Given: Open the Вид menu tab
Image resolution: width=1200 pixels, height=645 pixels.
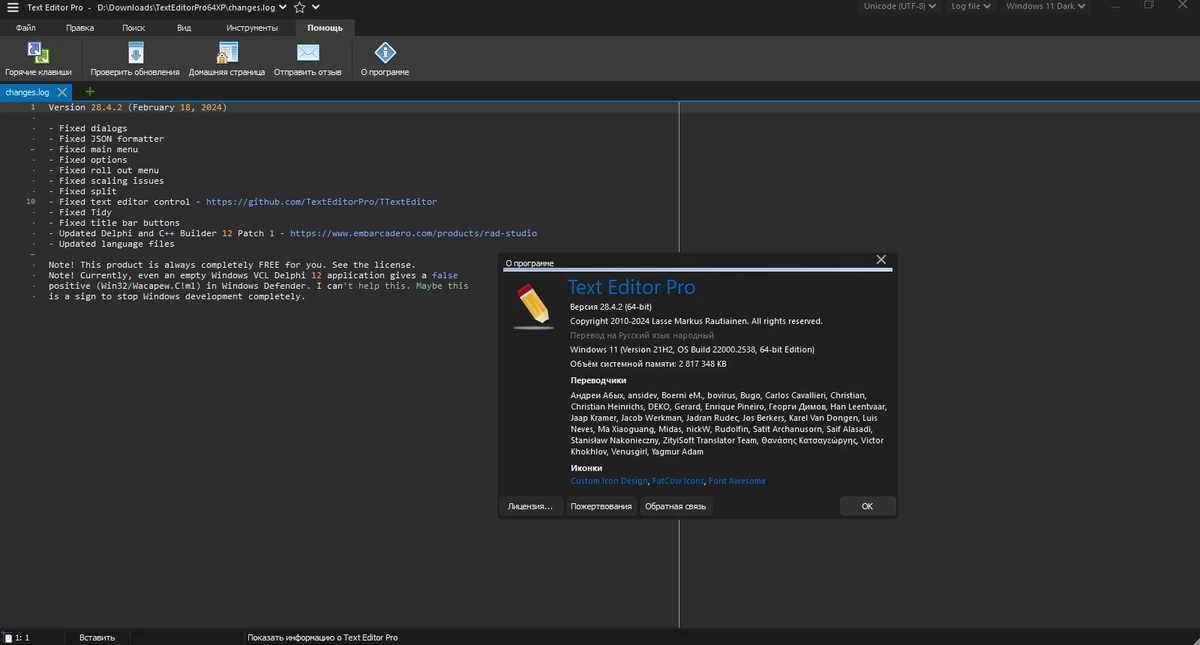Looking at the screenshot, I should click(183, 28).
